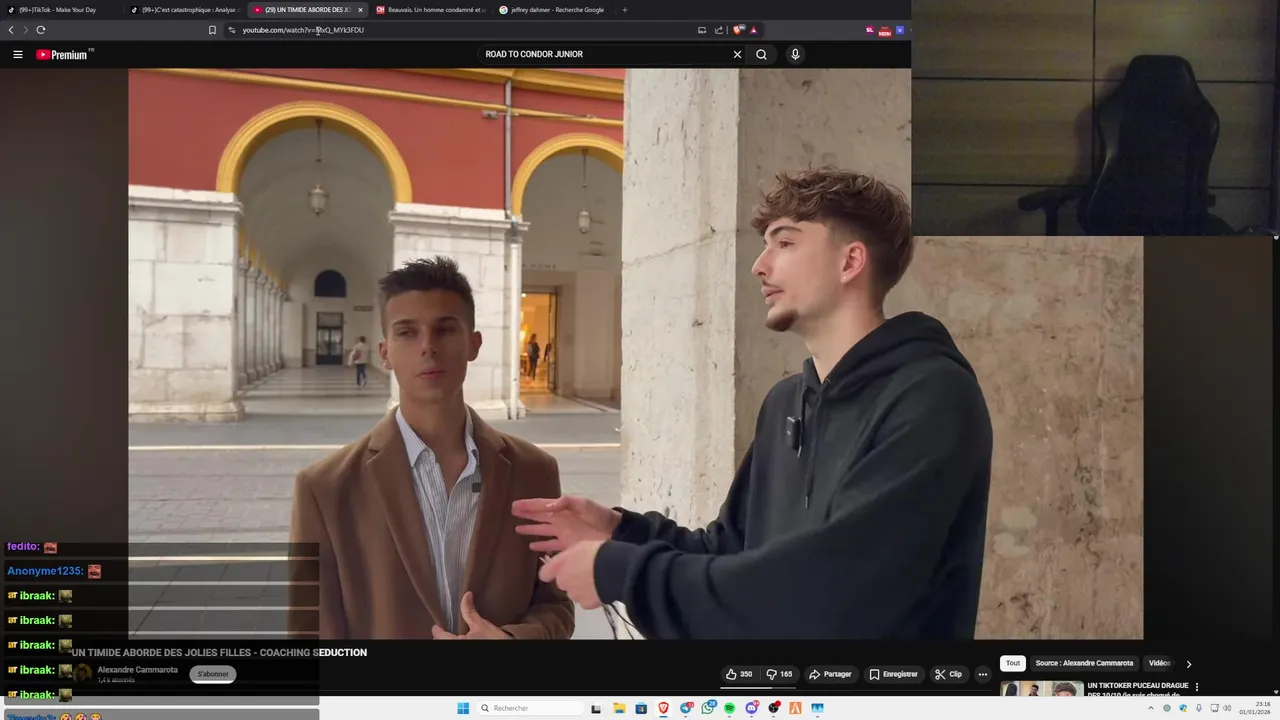The height and width of the screenshot is (720, 1280).
Task: Click the suggested video thumbnail
Action: click(x=1041, y=690)
